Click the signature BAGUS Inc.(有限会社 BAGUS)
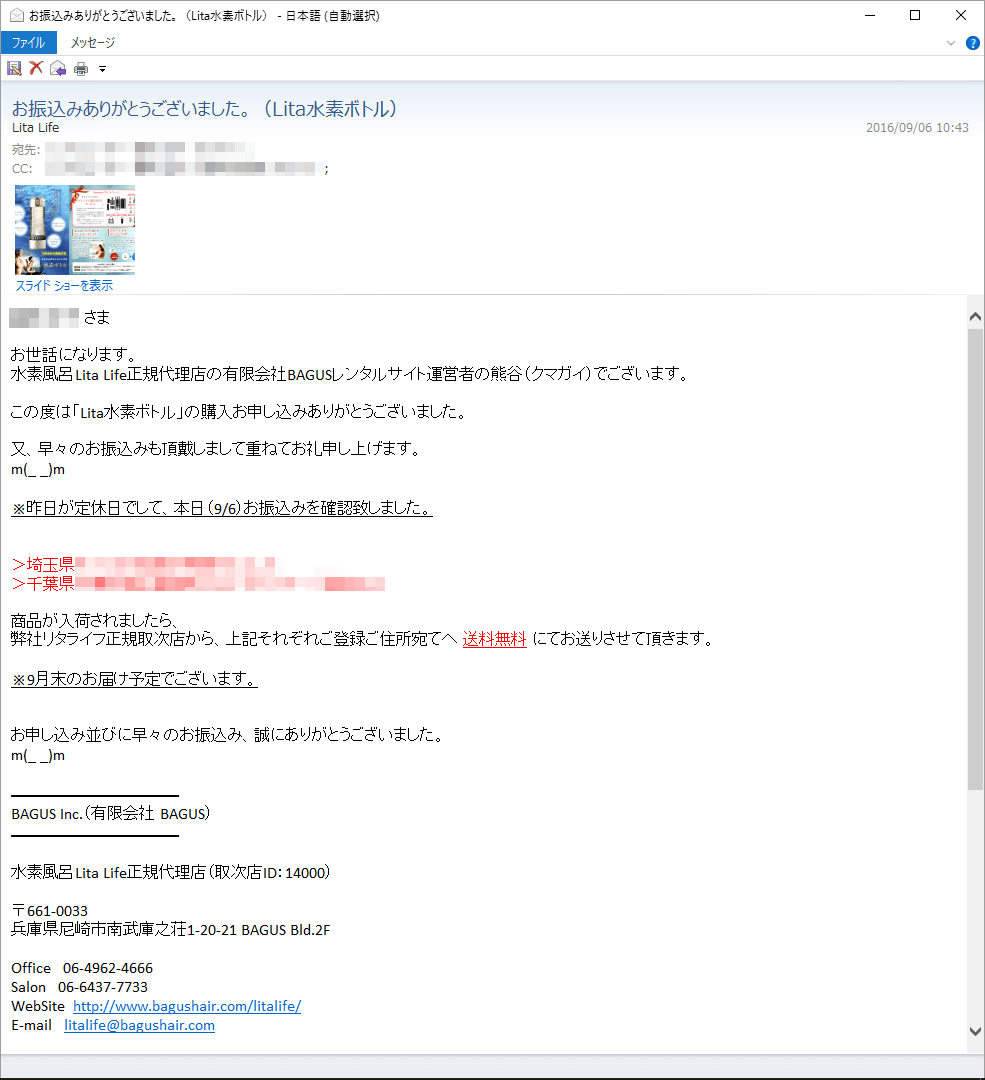 click(x=111, y=814)
